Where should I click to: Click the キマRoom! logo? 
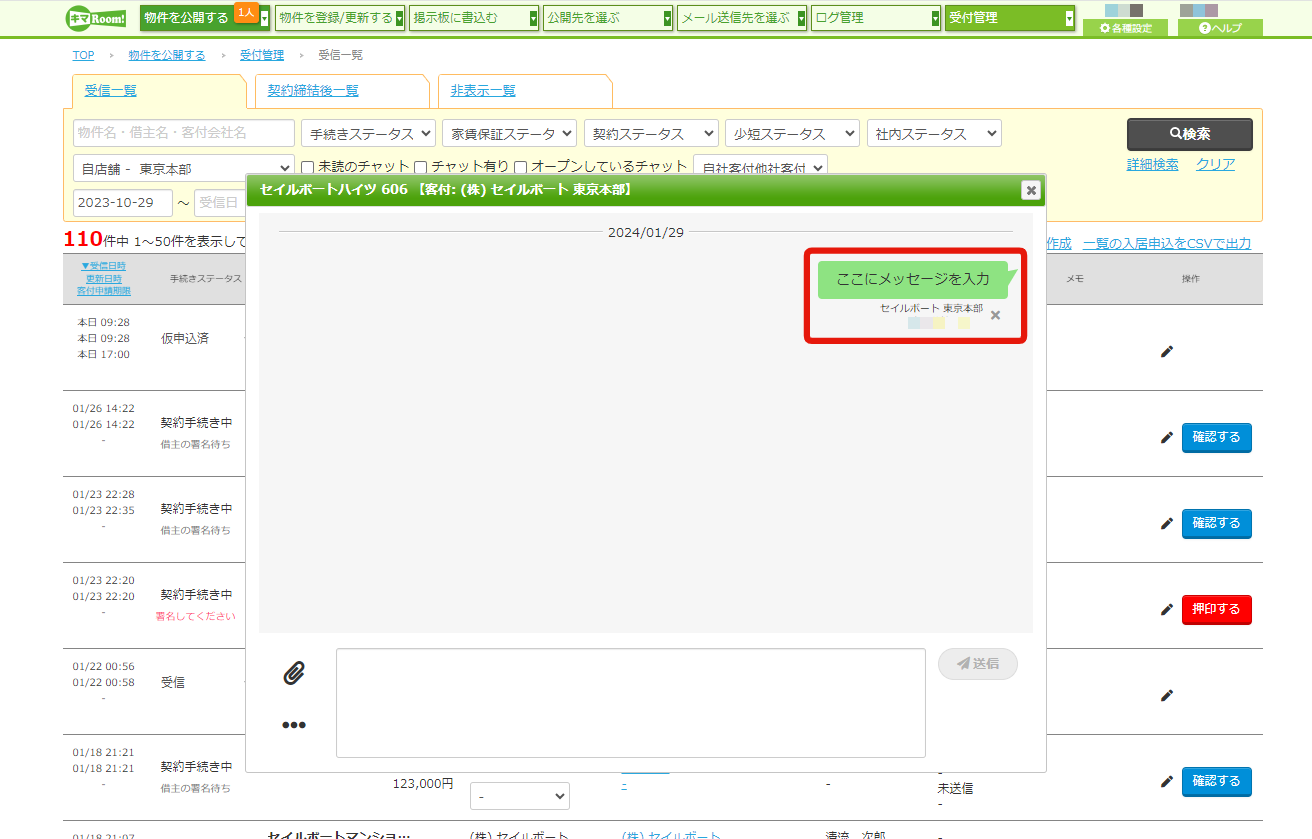(96, 18)
